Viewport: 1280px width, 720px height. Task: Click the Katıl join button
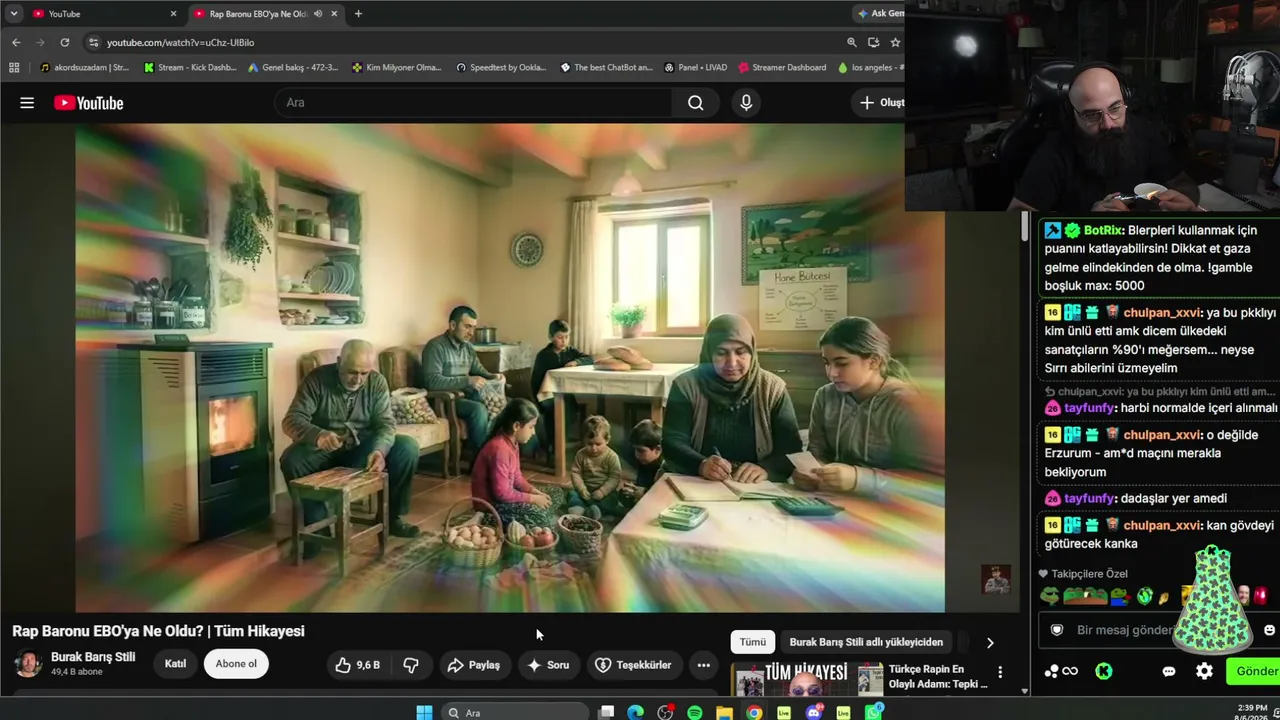(175, 664)
